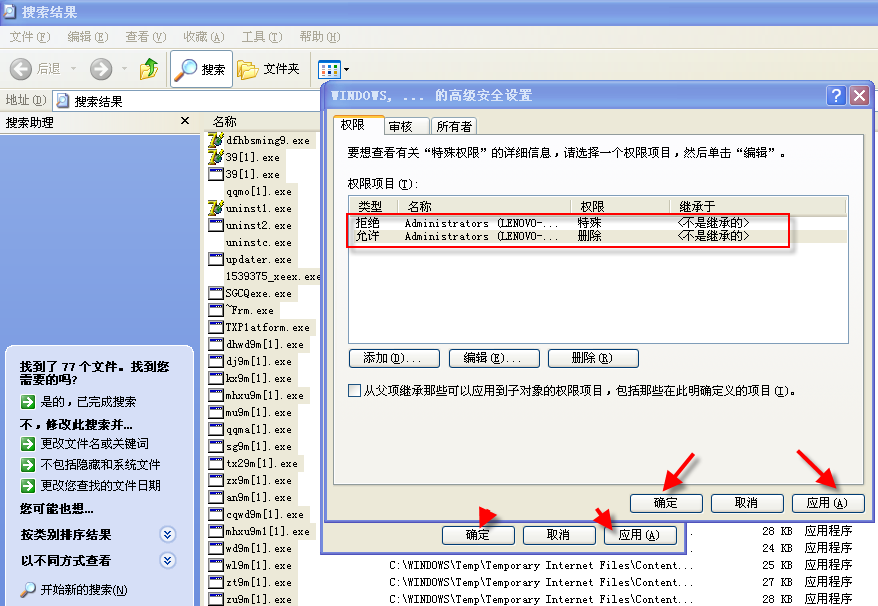Screen dimensions: 878x606
Task: Close the Search Companion pane
Action: (x=185, y=121)
